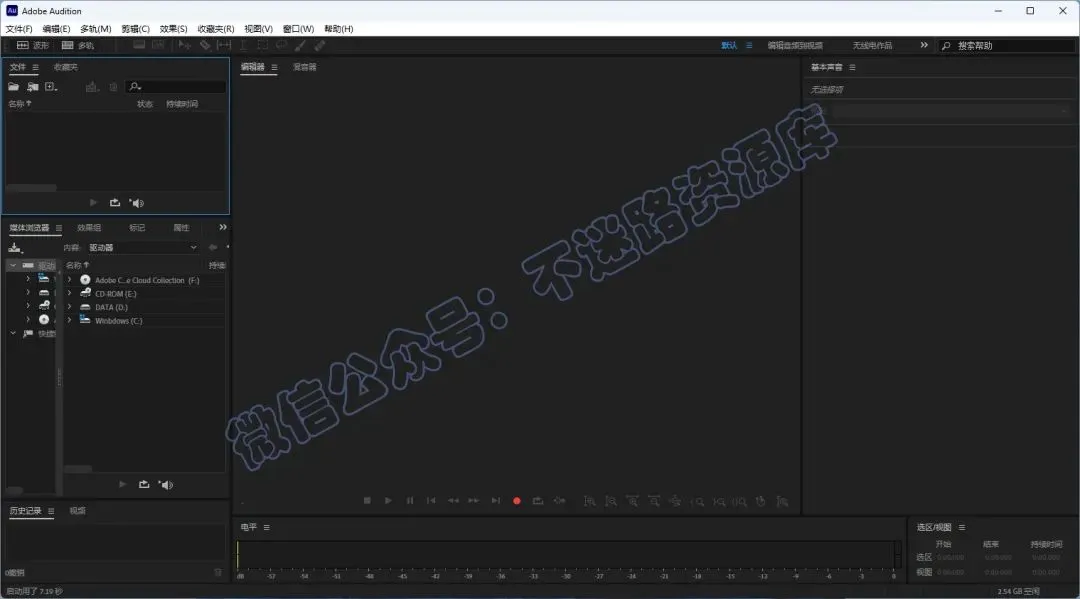Screen dimensions: 1080x599
Task: Expand the CD-ROM (E:) drive
Action: click(69, 293)
